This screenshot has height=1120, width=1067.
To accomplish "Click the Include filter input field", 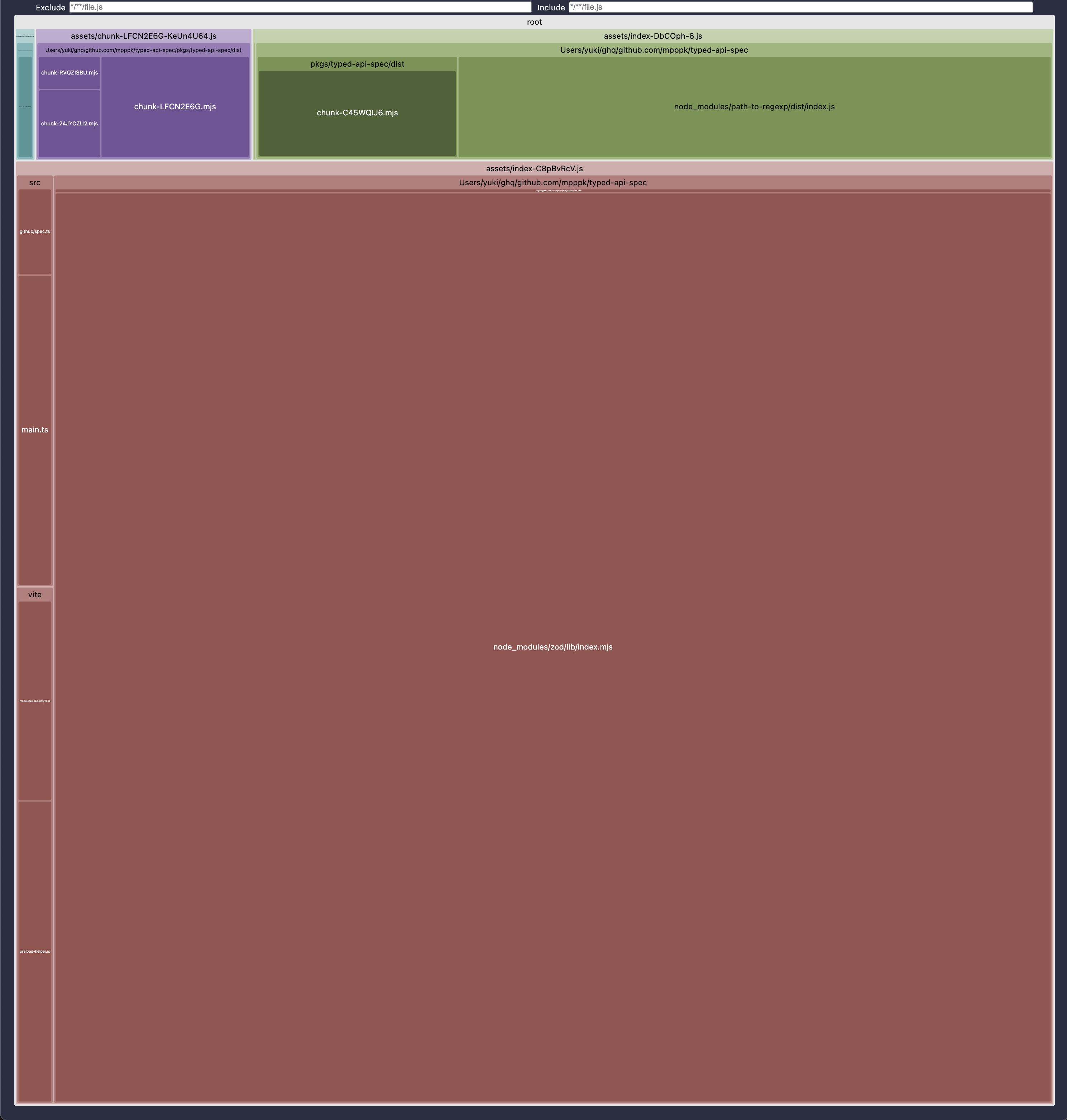I will (800, 8).
